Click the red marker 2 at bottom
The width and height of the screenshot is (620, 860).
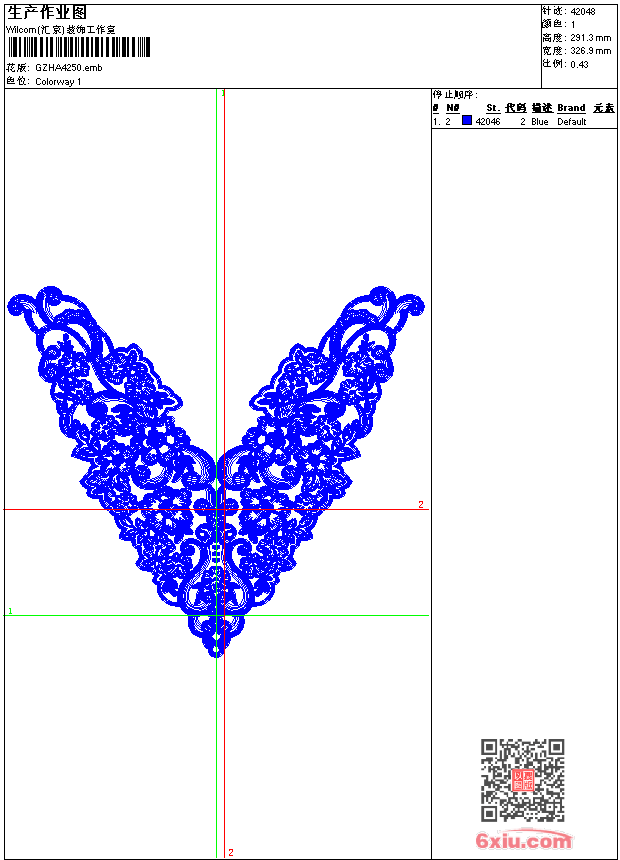231,852
